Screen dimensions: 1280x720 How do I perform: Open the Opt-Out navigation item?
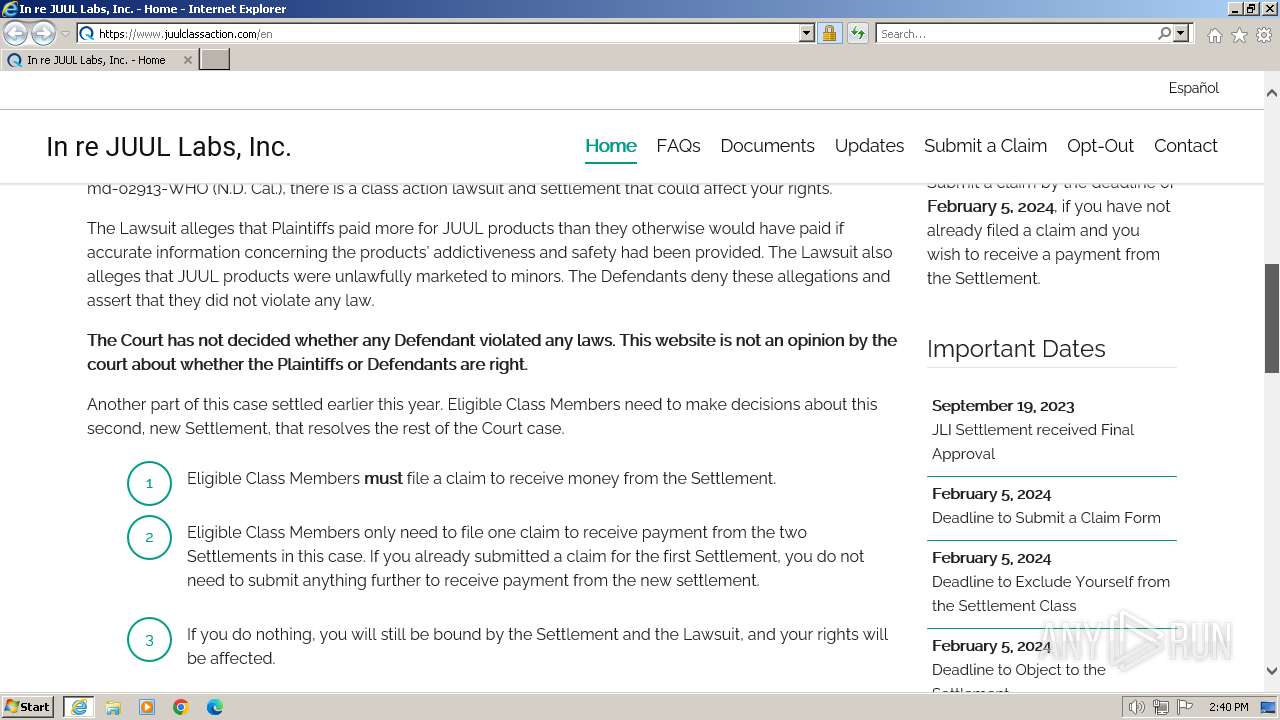tap(1100, 146)
